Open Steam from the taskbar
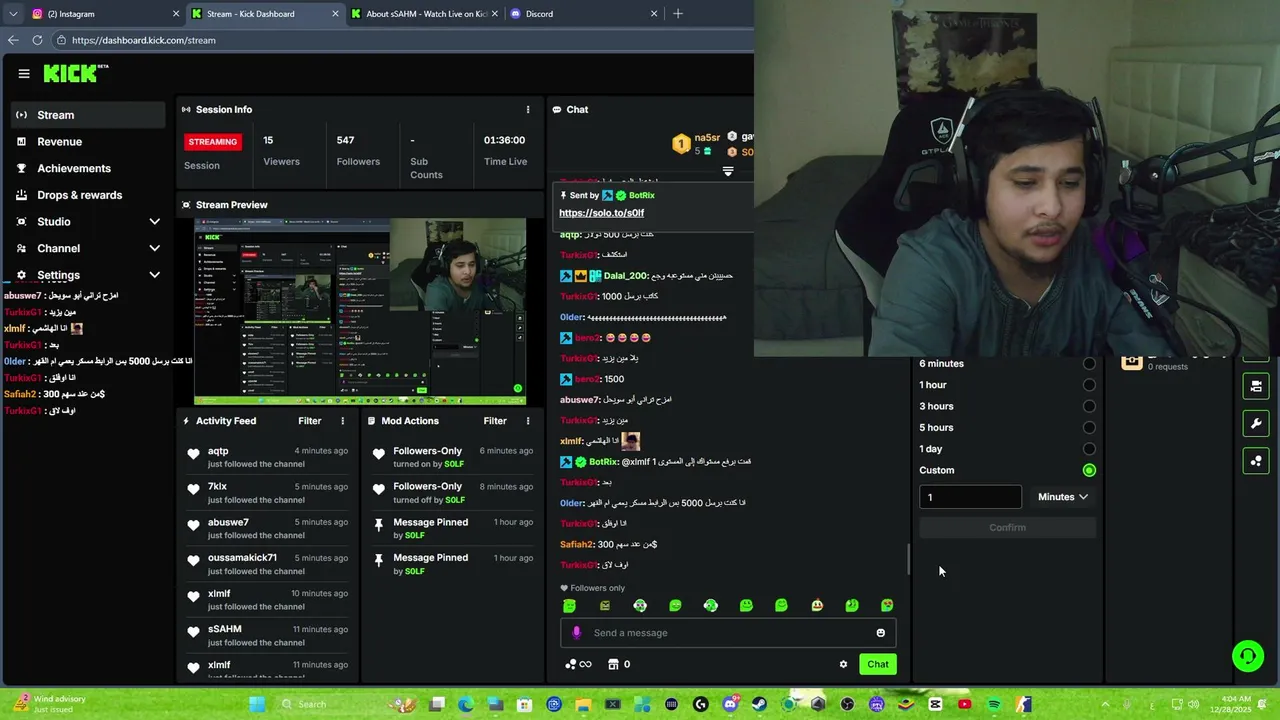 tap(759, 704)
